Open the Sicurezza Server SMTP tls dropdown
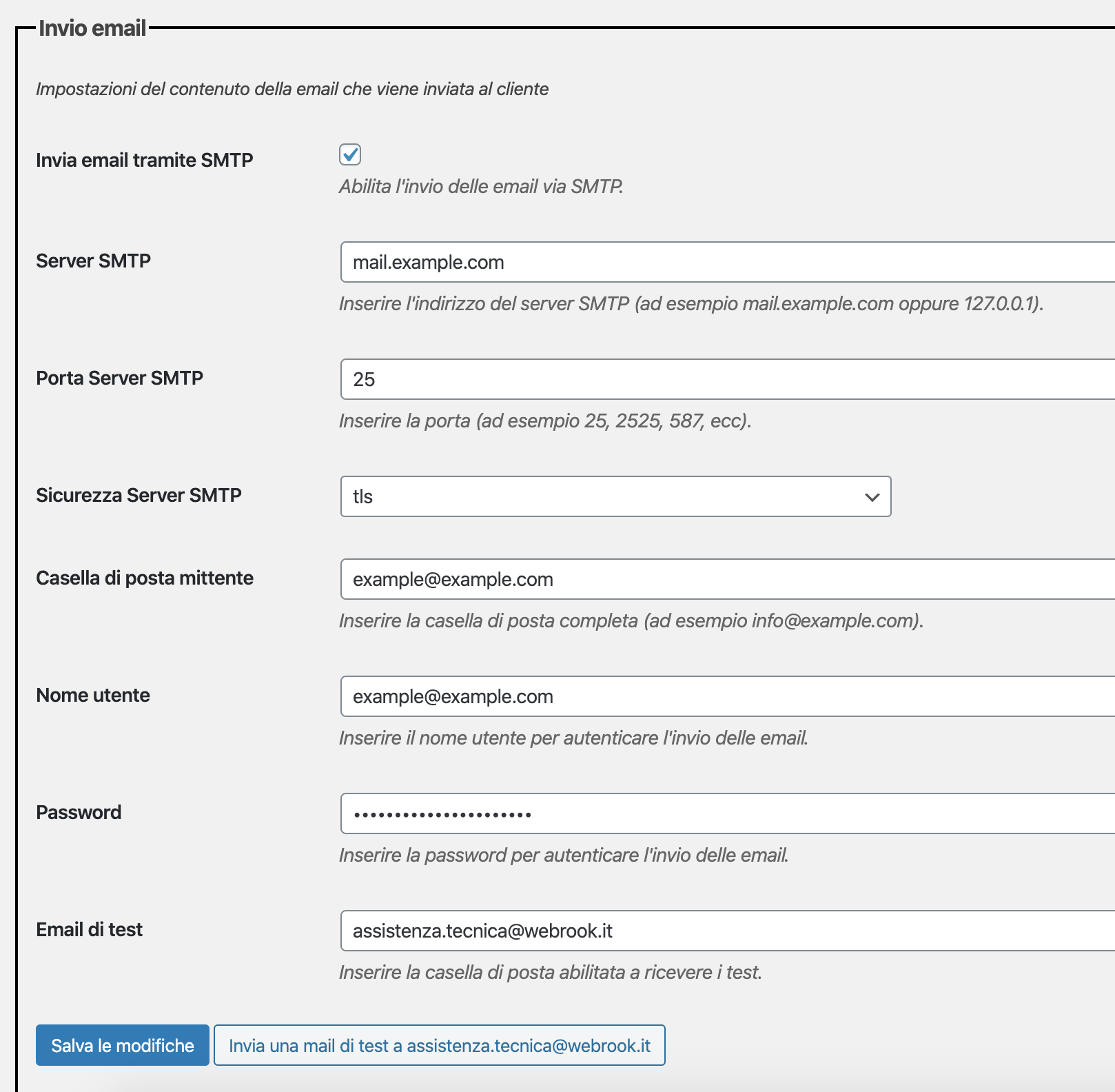 (615, 496)
